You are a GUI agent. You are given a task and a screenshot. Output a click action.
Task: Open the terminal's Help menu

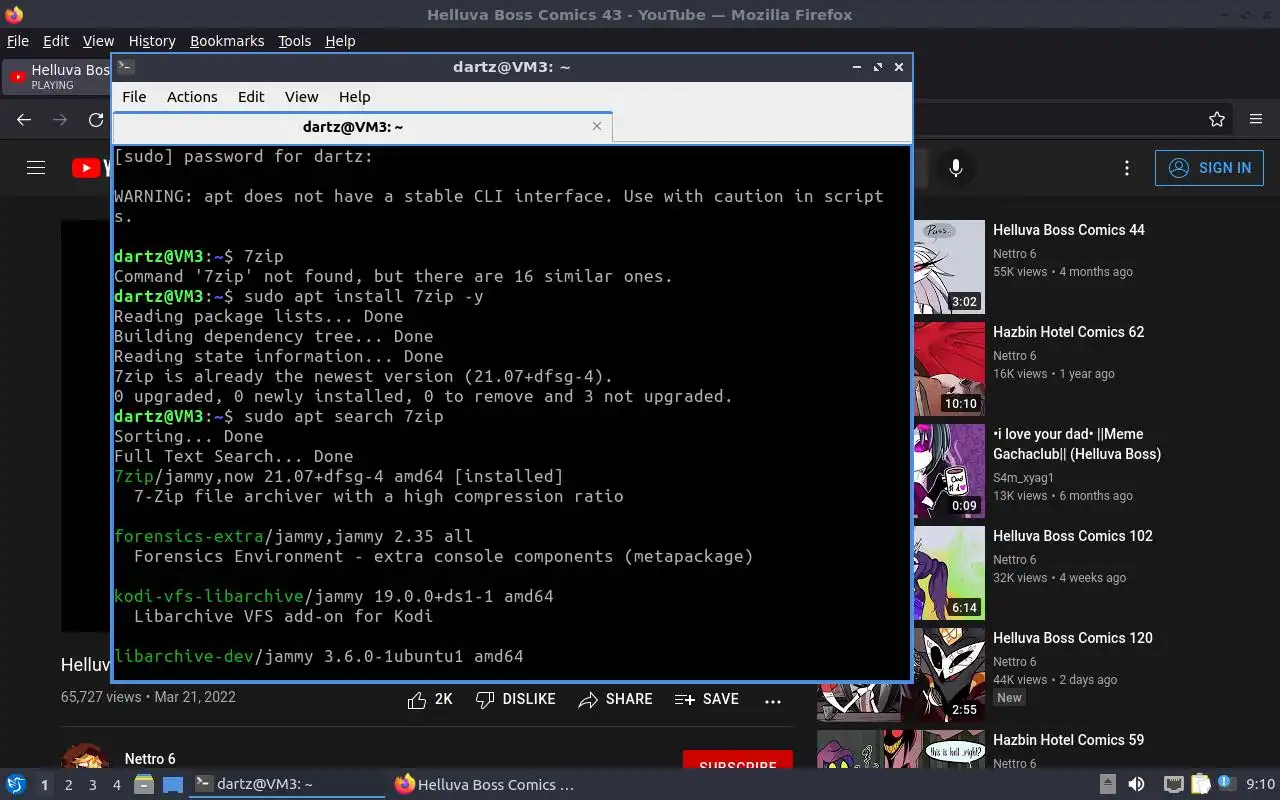tap(354, 97)
